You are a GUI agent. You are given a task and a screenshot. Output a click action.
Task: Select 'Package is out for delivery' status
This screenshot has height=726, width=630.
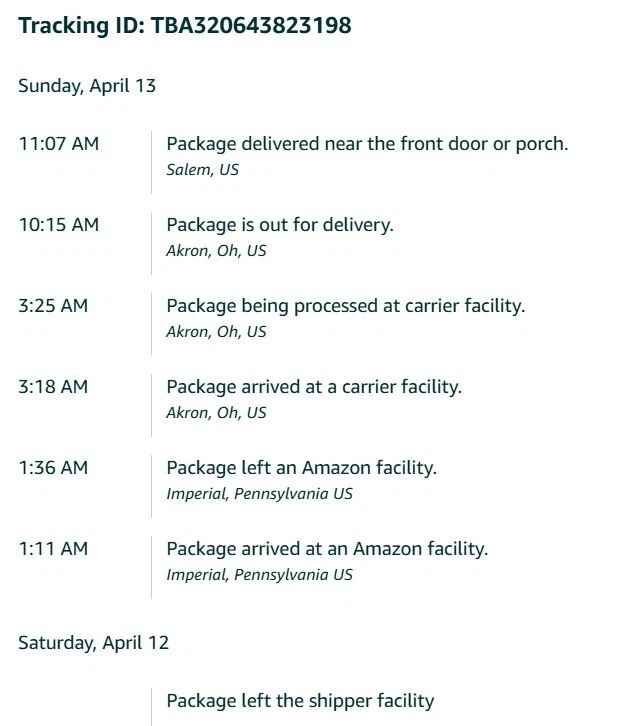pyautogui.click(x=280, y=225)
